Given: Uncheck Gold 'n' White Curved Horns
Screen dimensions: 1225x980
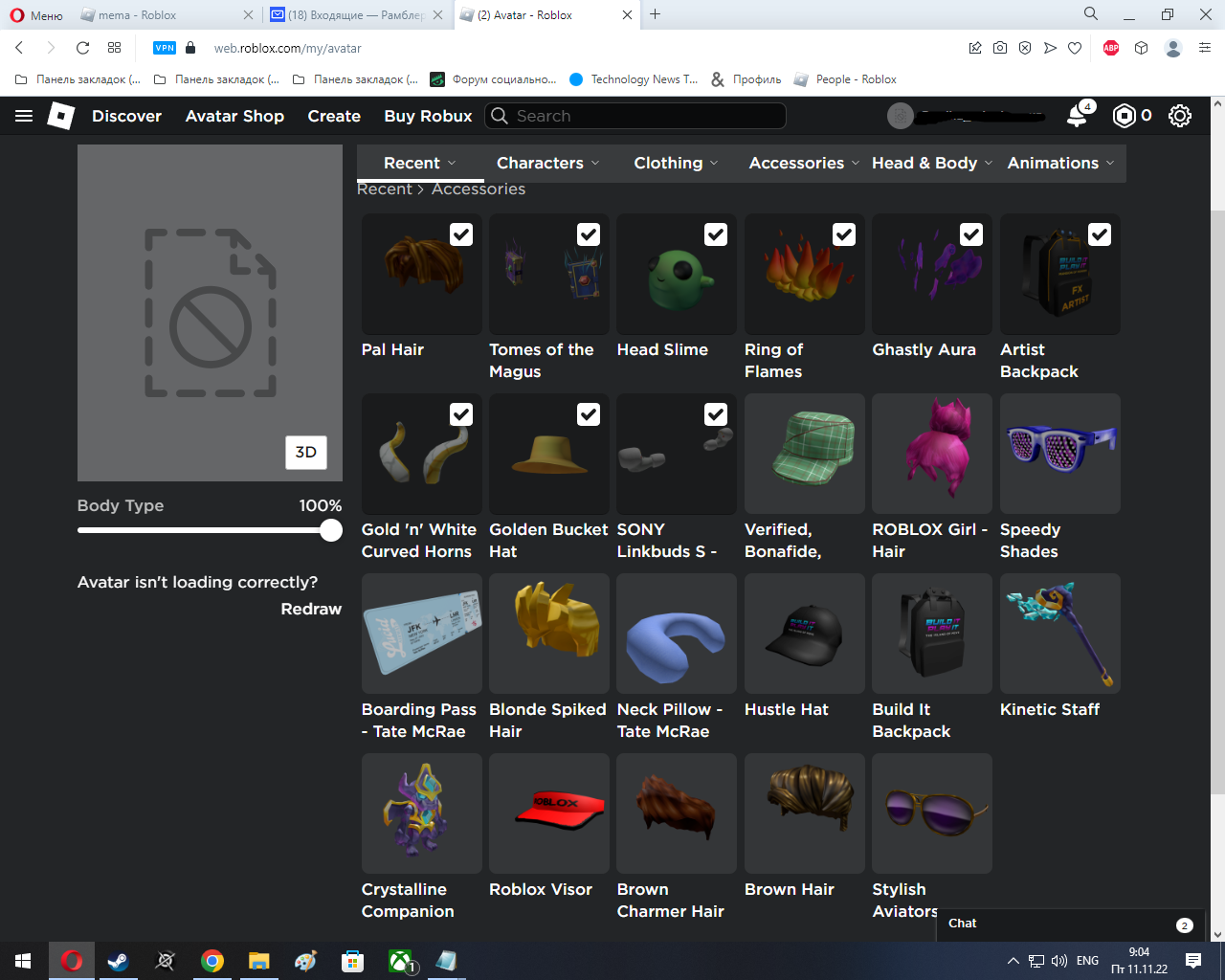Looking at the screenshot, I should (x=461, y=414).
